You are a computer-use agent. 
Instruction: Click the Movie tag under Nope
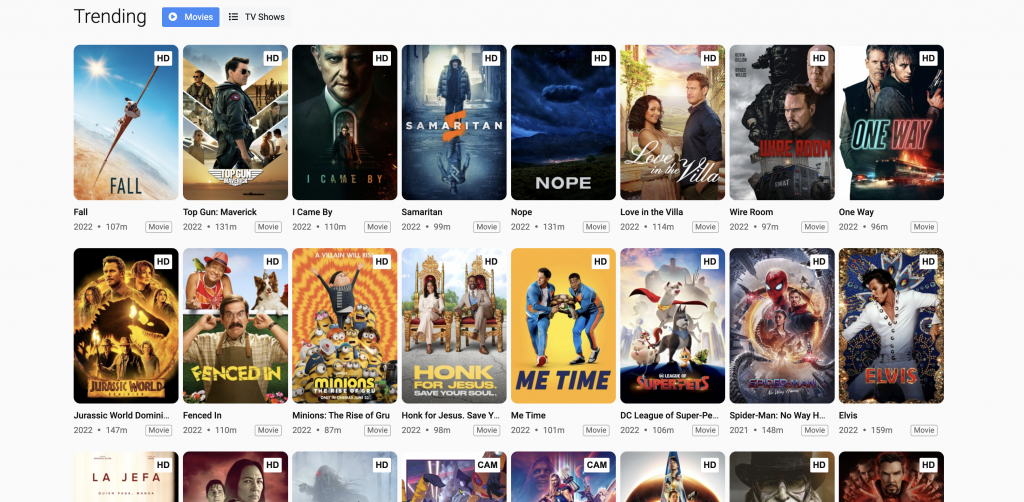[x=596, y=227]
